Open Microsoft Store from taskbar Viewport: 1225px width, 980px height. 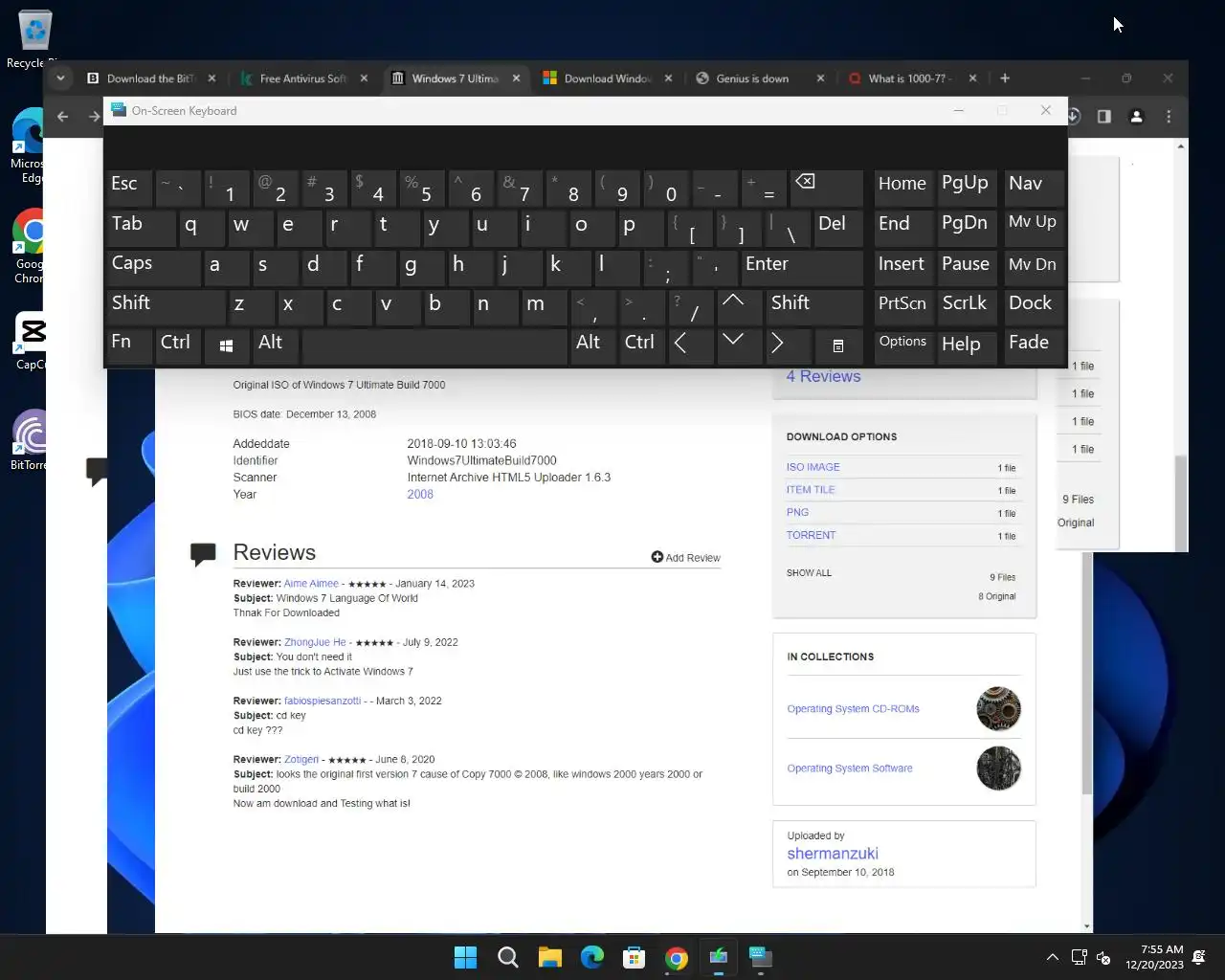pos(634,957)
